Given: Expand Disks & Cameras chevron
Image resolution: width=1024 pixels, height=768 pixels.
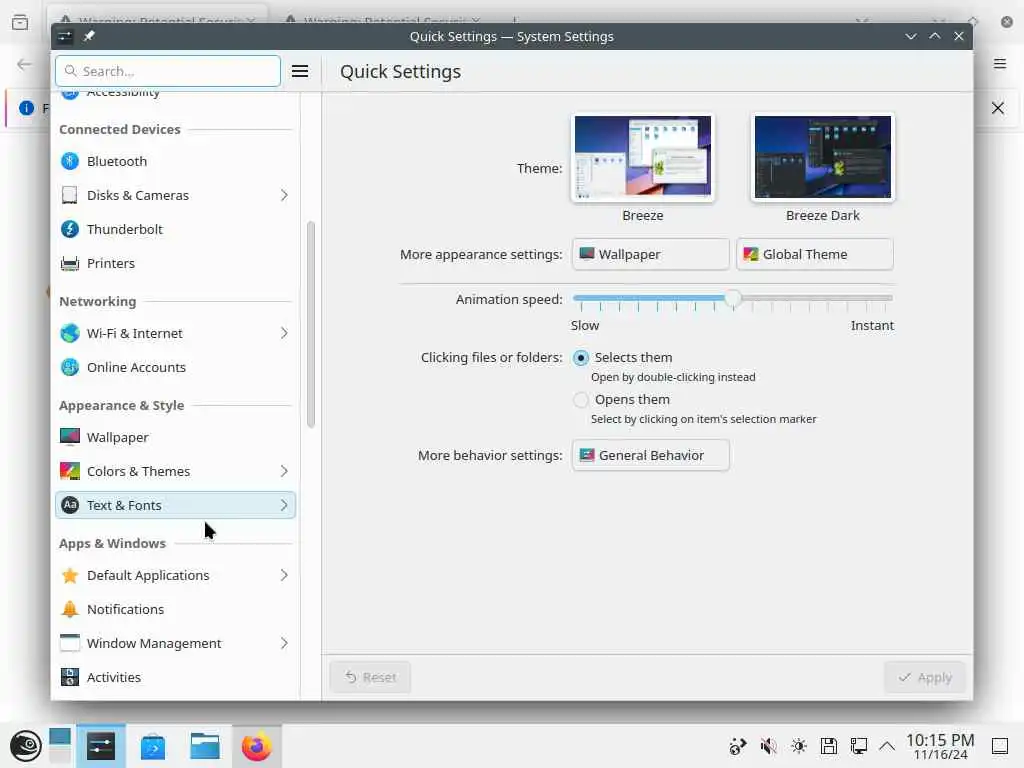Looking at the screenshot, I should click(284, 195).
